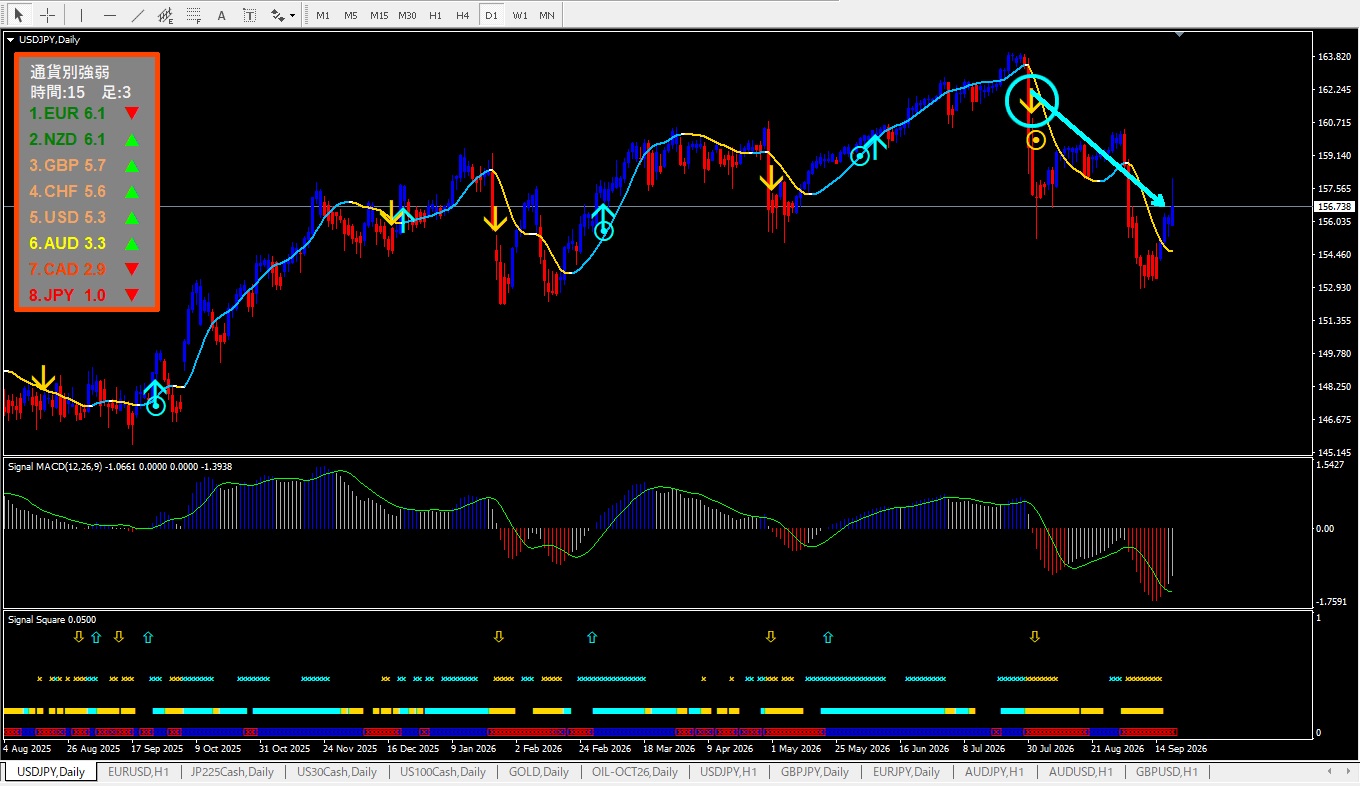Switch to US100Cash,Daily tab

[443, 772]
